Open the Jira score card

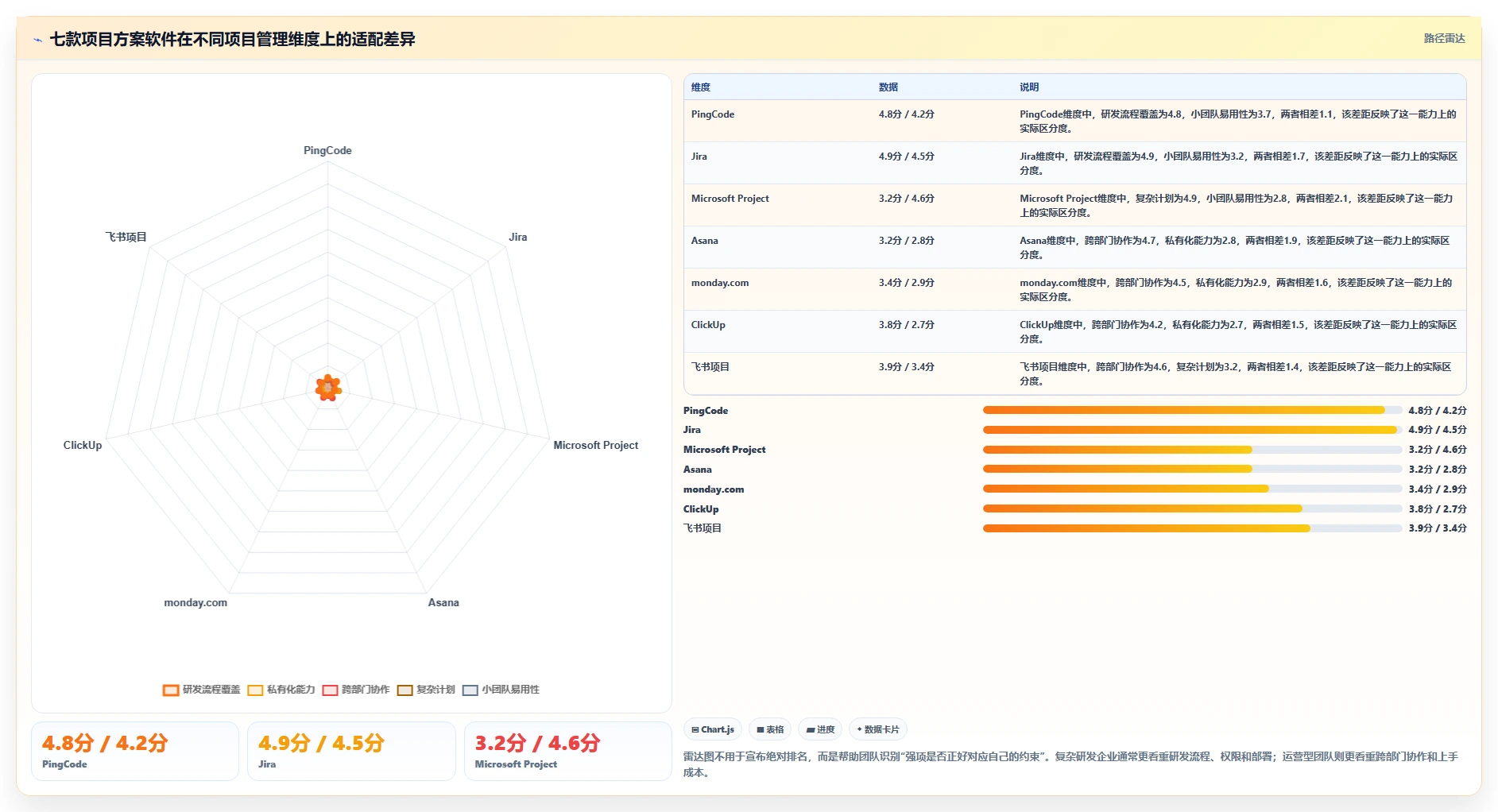(351, 751)
